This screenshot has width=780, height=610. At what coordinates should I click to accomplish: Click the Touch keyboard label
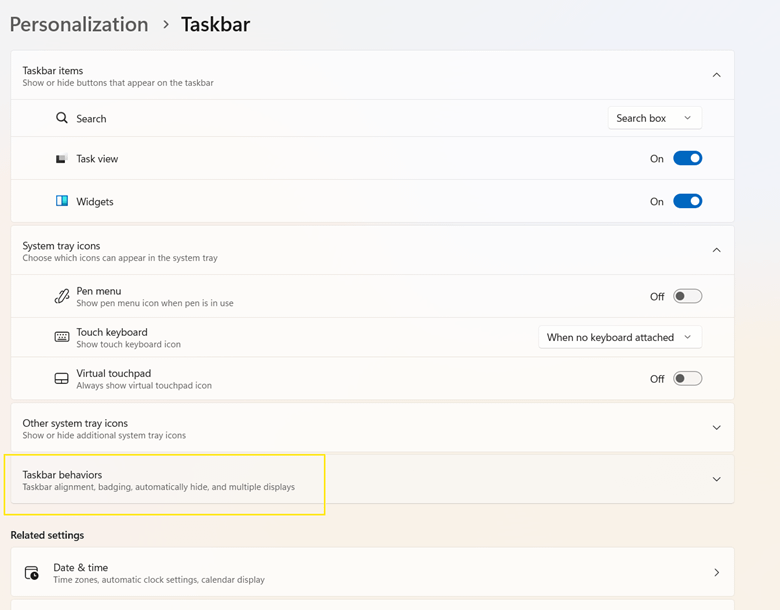click(112, 332)
